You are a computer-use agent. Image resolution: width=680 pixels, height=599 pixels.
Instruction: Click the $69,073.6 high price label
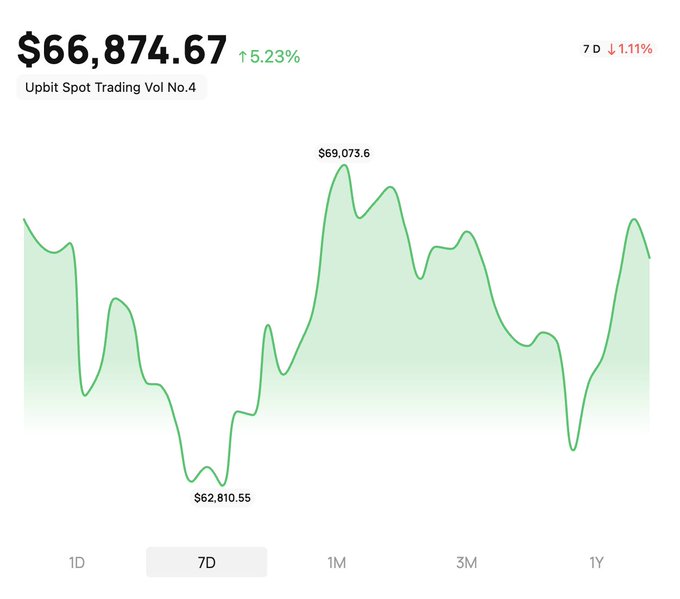pyautogui.click(x=344, y=153)
